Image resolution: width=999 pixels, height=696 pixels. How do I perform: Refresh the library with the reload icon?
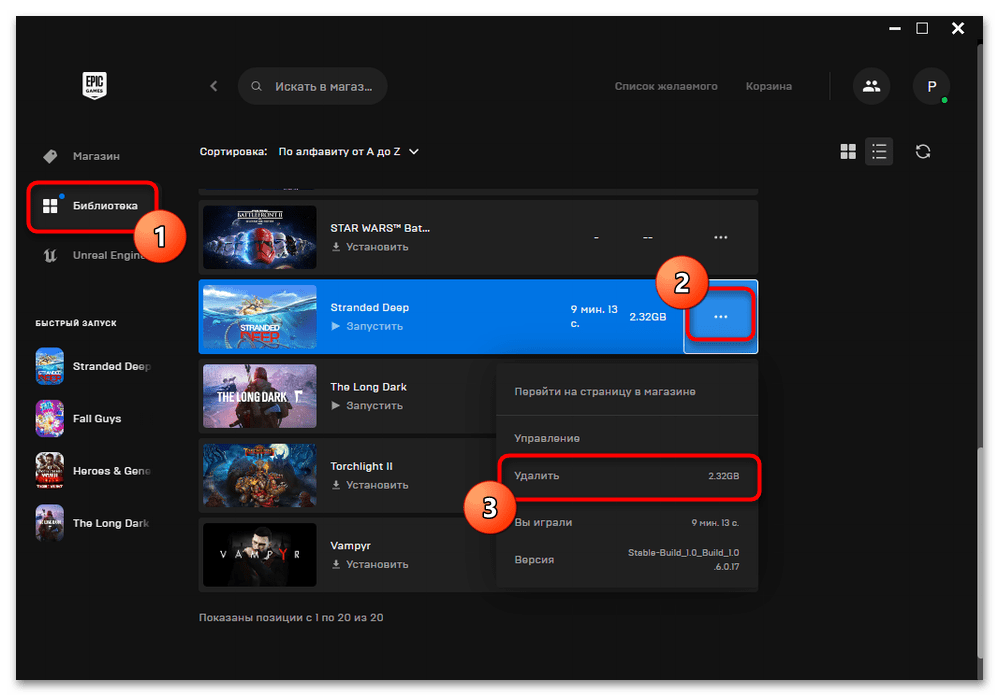pos(923,152)
